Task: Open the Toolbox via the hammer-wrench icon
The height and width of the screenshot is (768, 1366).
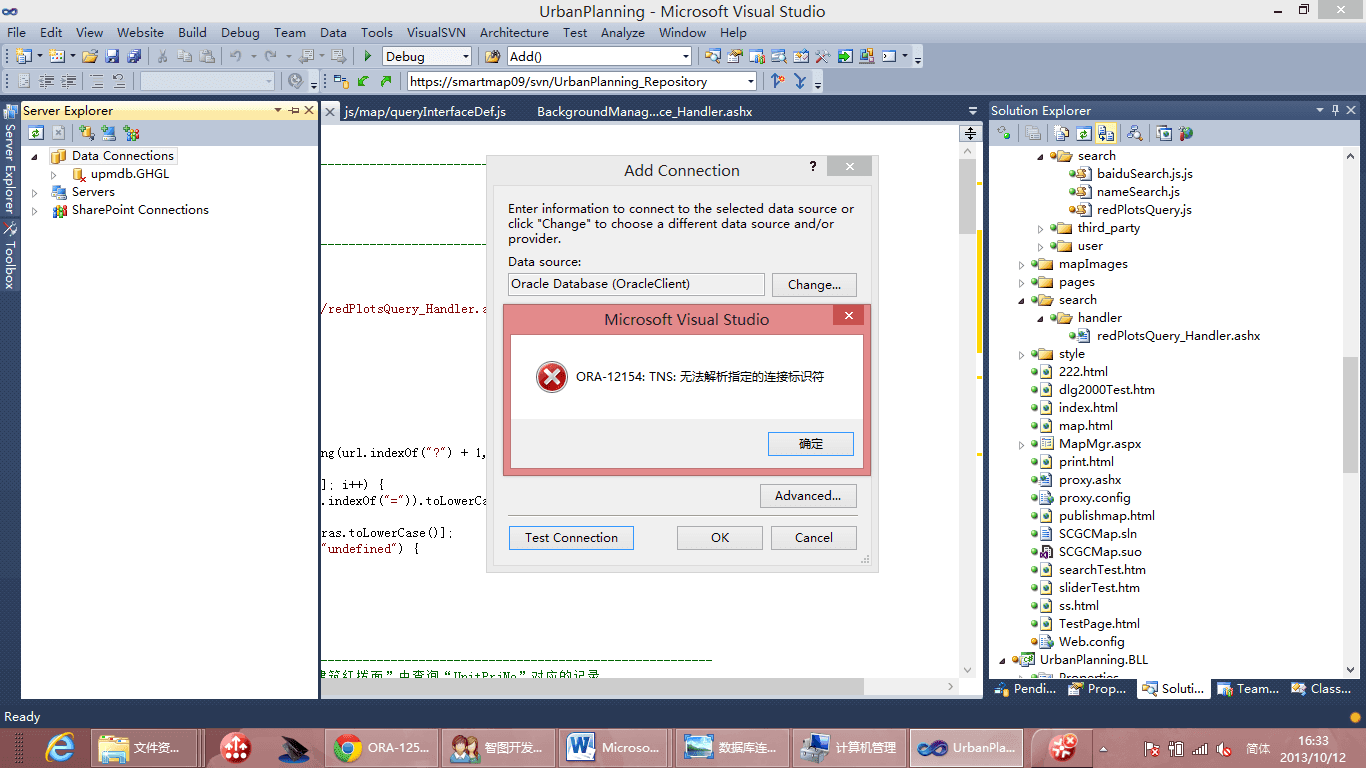Action: 823,56
